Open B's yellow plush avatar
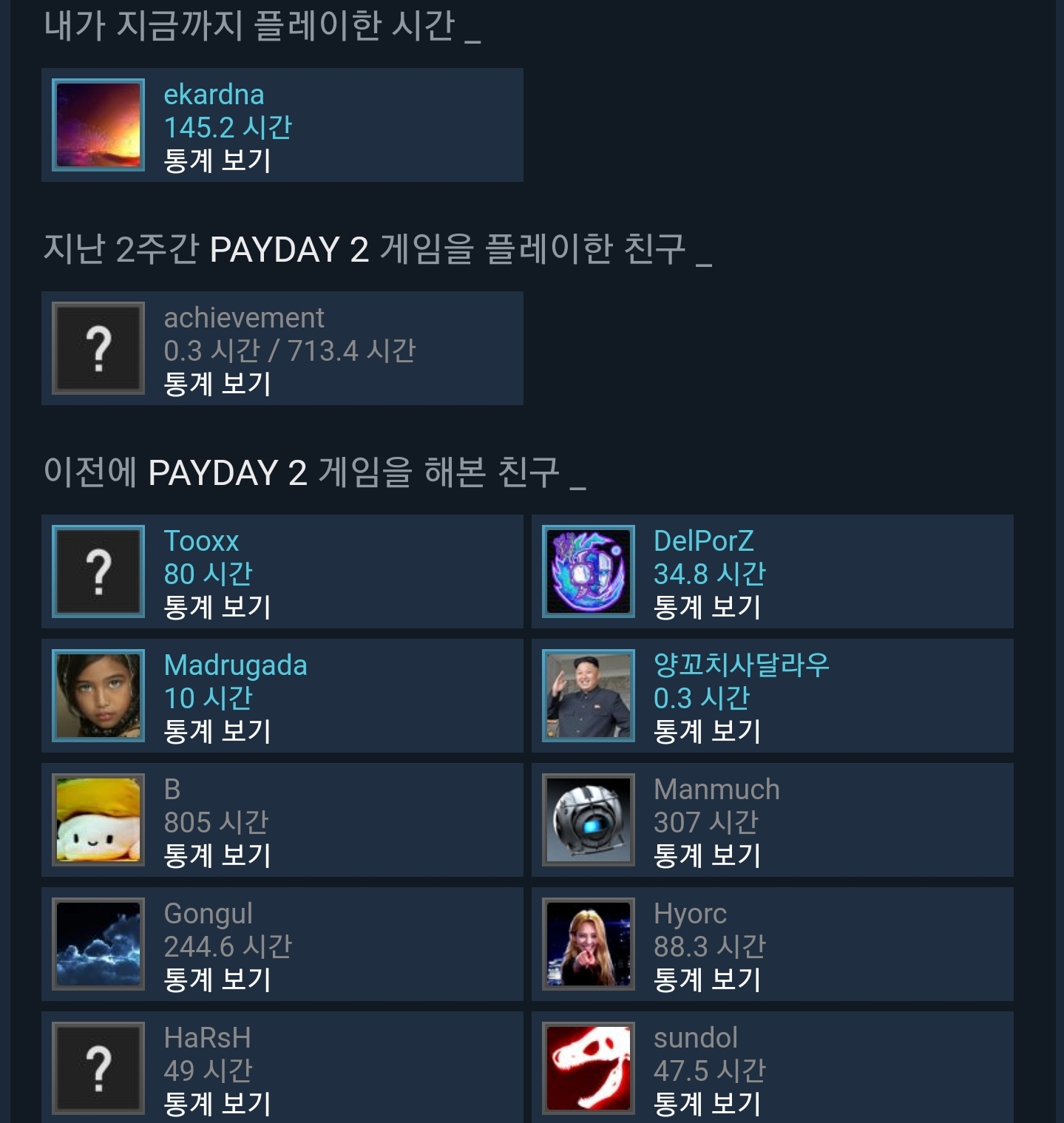 pyautogui.click(x=98, y=820)
